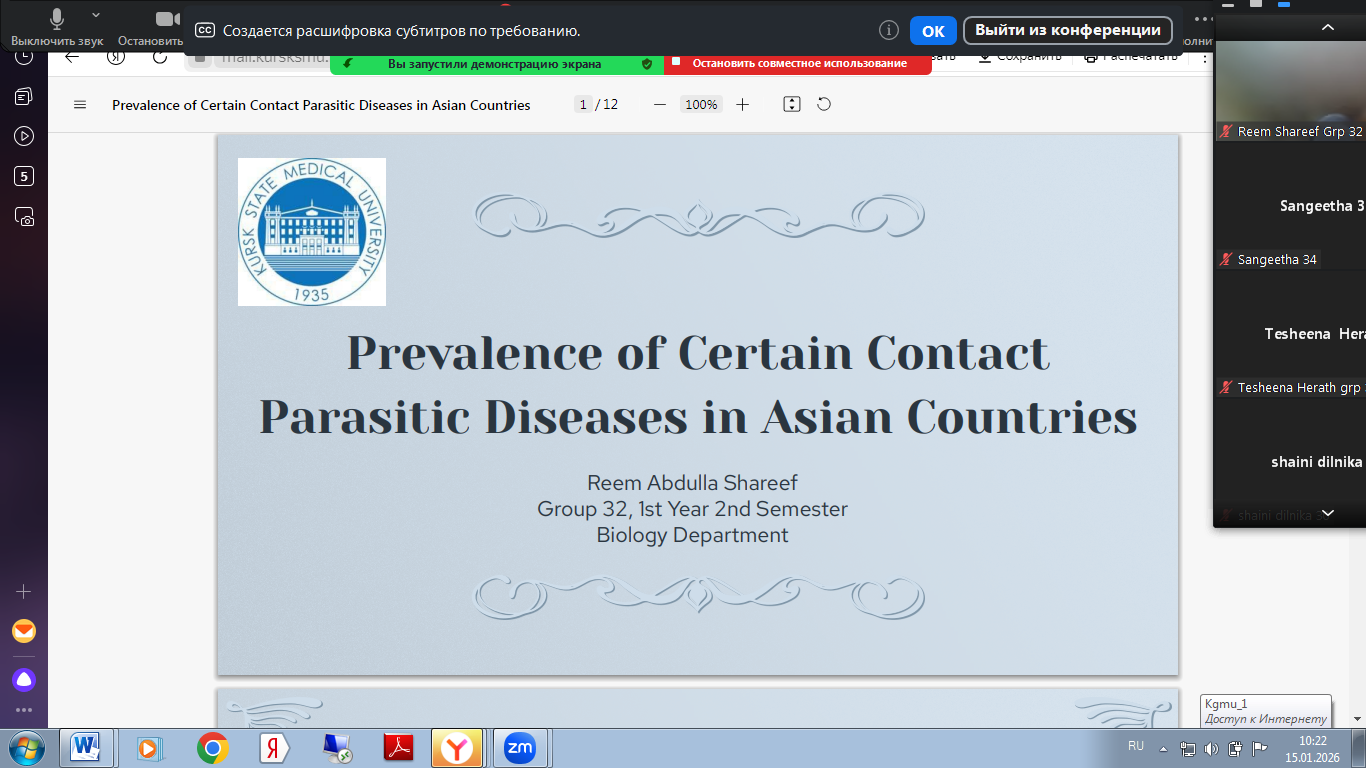Rotate the PDF document

(824, 105)
